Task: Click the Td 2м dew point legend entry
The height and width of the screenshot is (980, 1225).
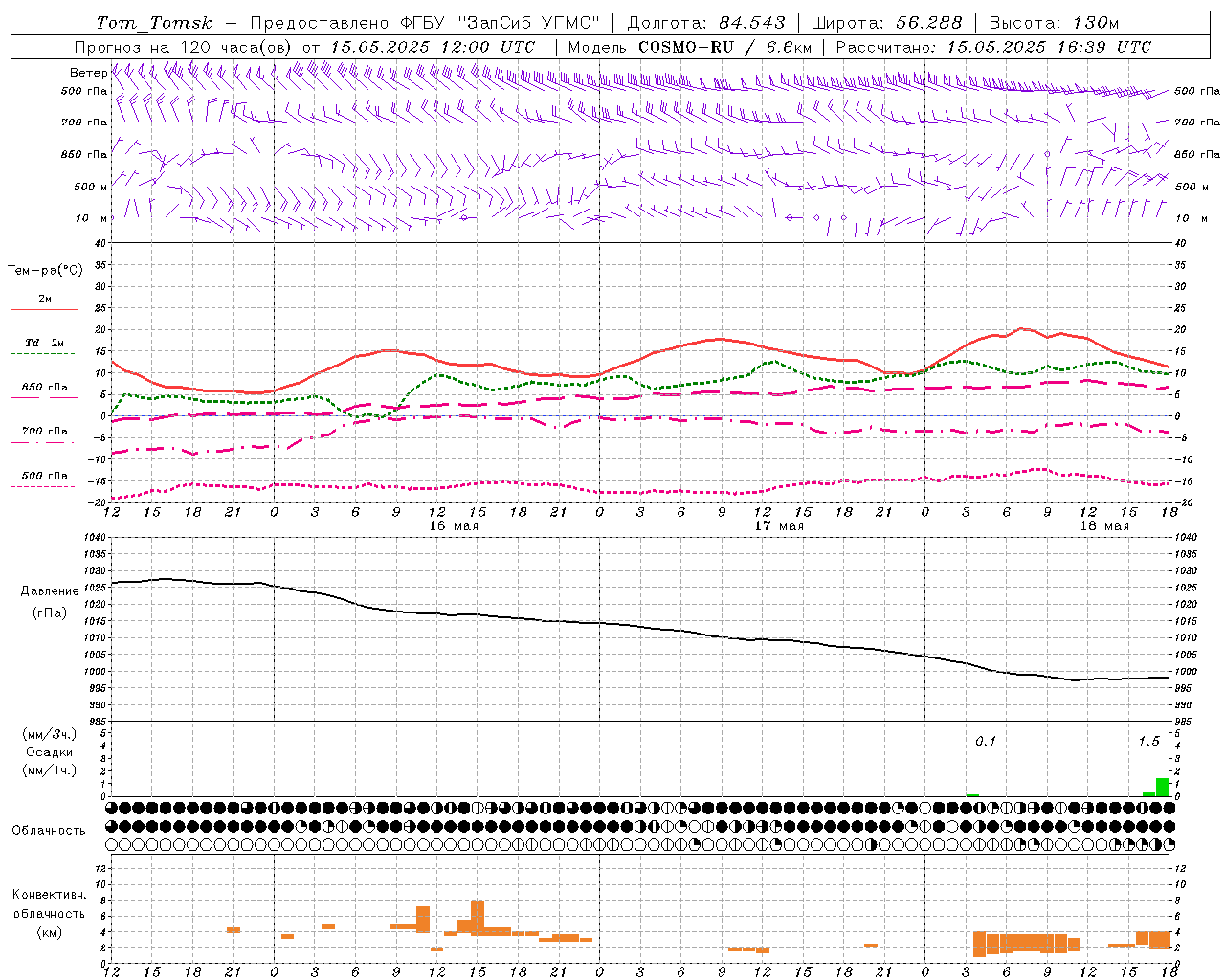Action: coord(44,342)
